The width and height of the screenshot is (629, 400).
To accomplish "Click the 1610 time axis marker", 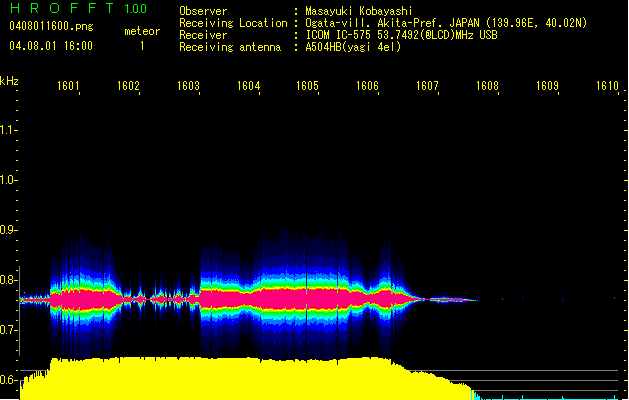I will click(x=607, y=86).
